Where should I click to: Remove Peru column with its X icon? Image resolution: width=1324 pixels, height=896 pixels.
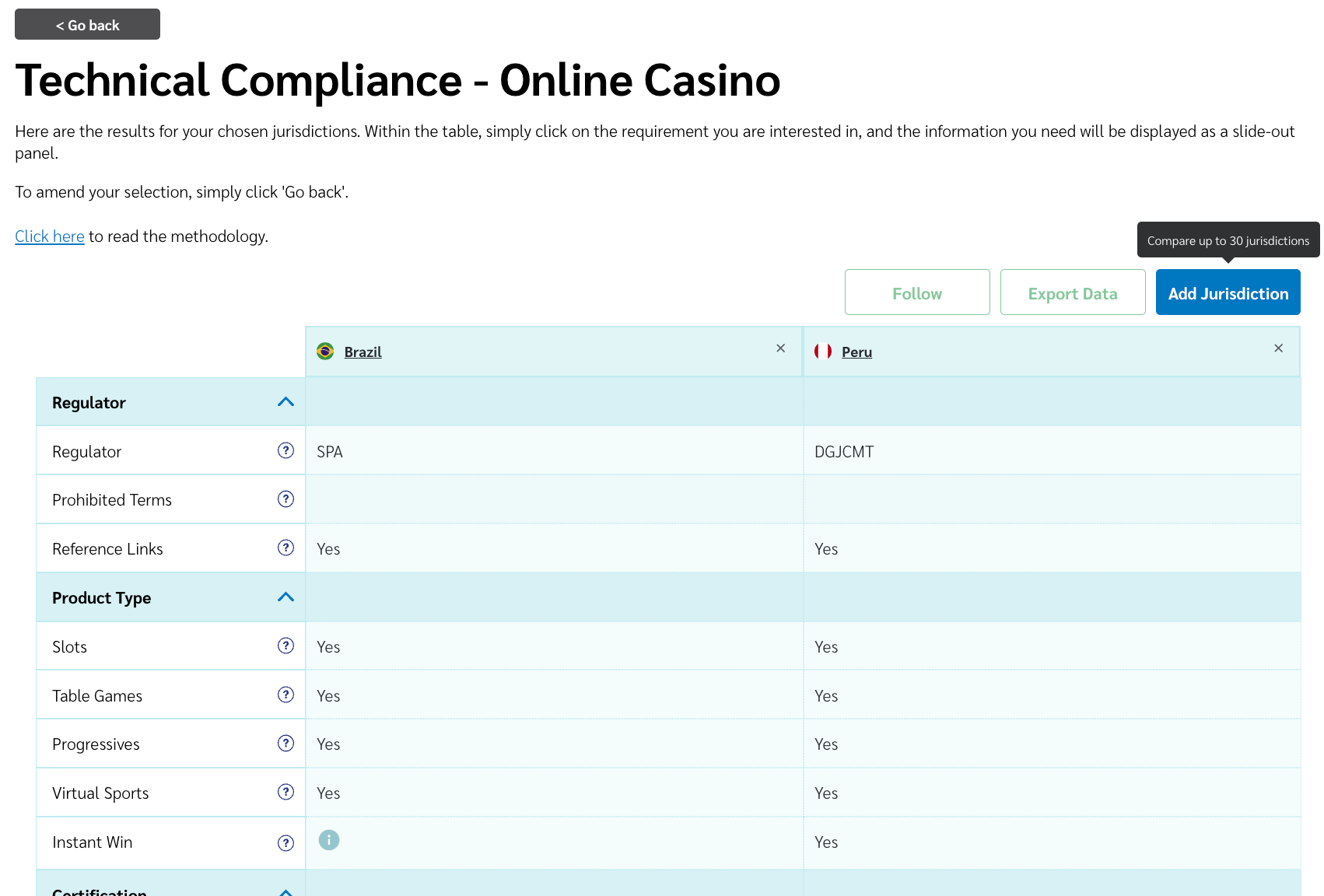click(1278, 348)
